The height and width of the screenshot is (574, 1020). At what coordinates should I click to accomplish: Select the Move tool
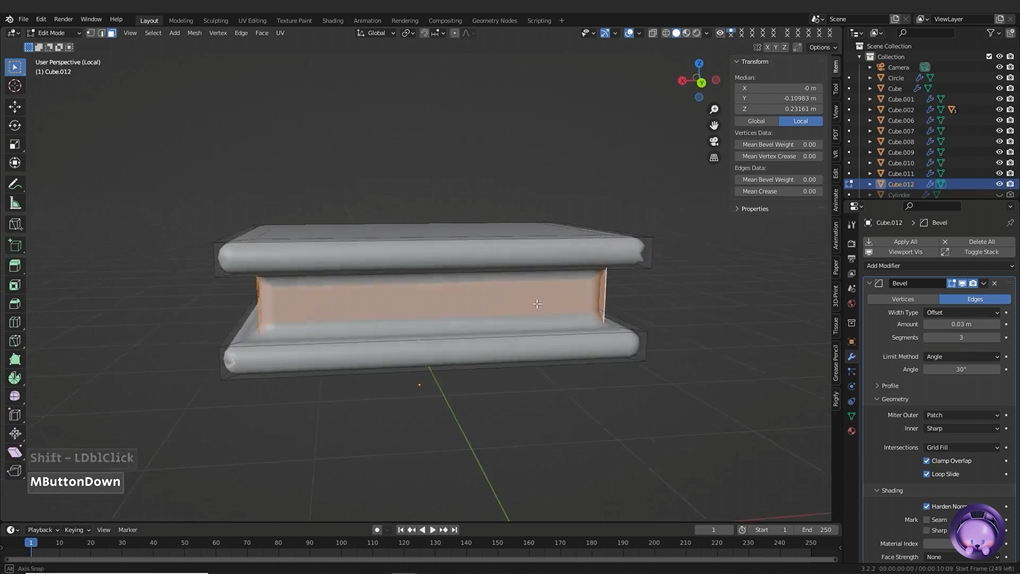[15, 106]
